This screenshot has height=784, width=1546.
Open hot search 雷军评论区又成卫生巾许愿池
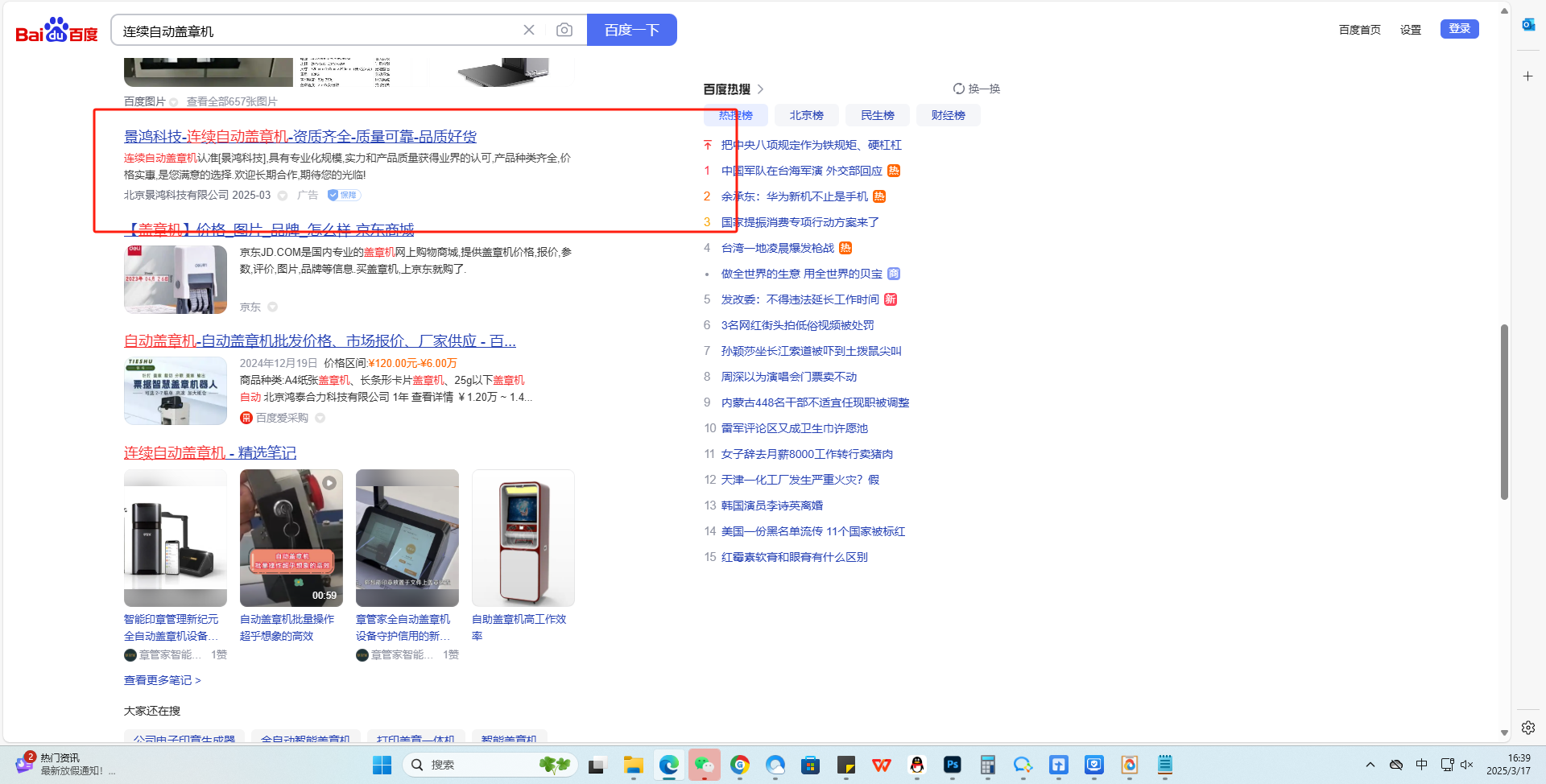(795, 428)
